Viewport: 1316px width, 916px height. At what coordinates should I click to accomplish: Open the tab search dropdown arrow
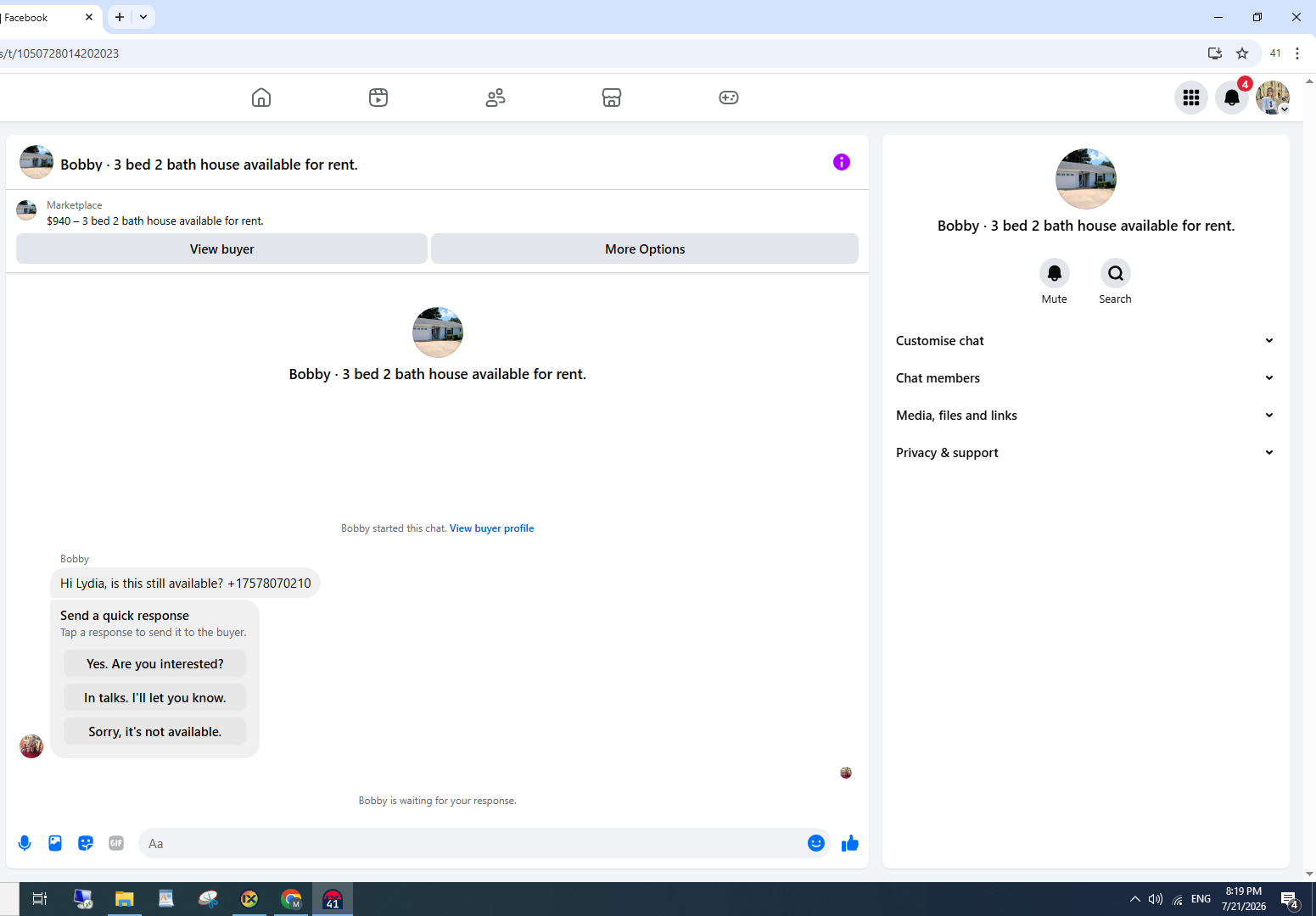click(x=143, y=17)
